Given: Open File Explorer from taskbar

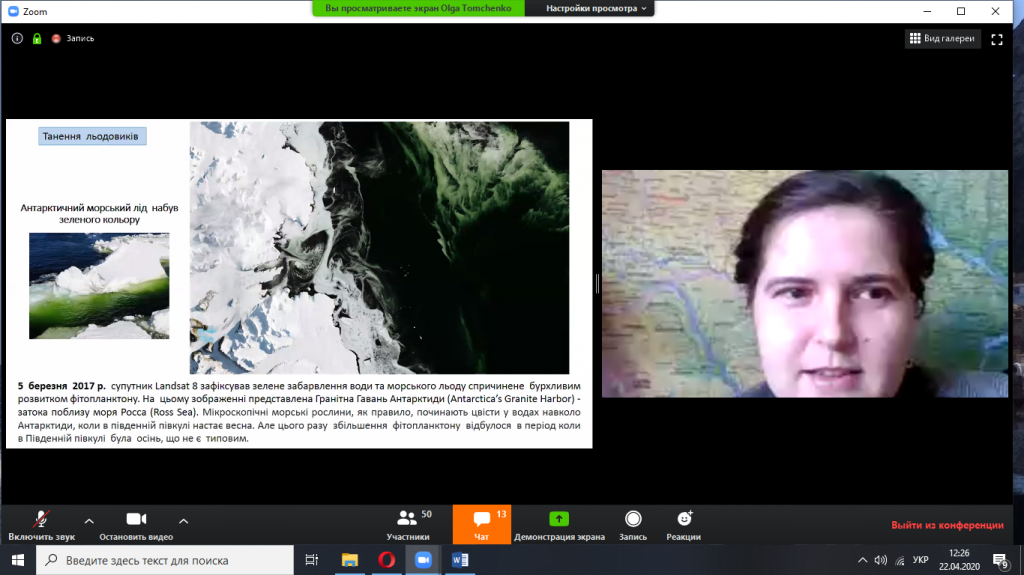Looking at the screenshot, I should click(x=349, y=560).
